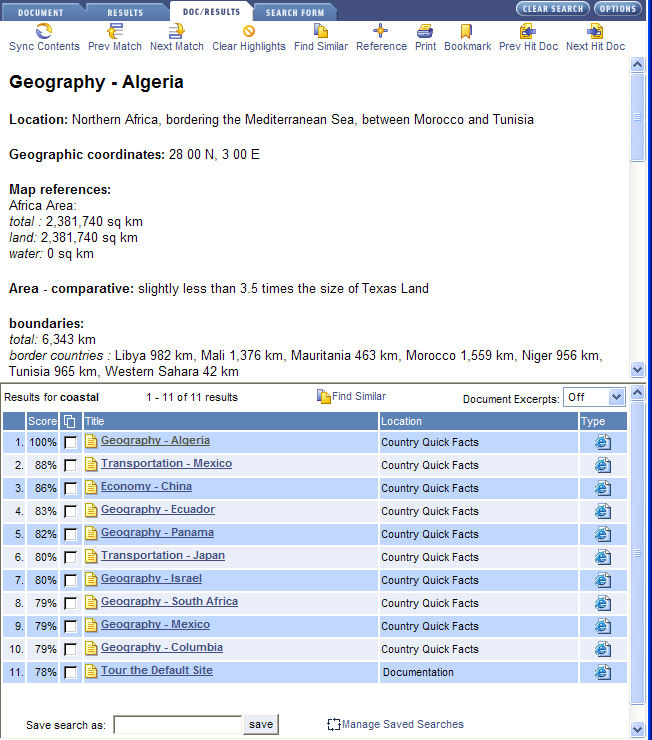Screen dimensions: 652x740
Task: Check the box for Geography - Algeria
Action: [70, 442]
